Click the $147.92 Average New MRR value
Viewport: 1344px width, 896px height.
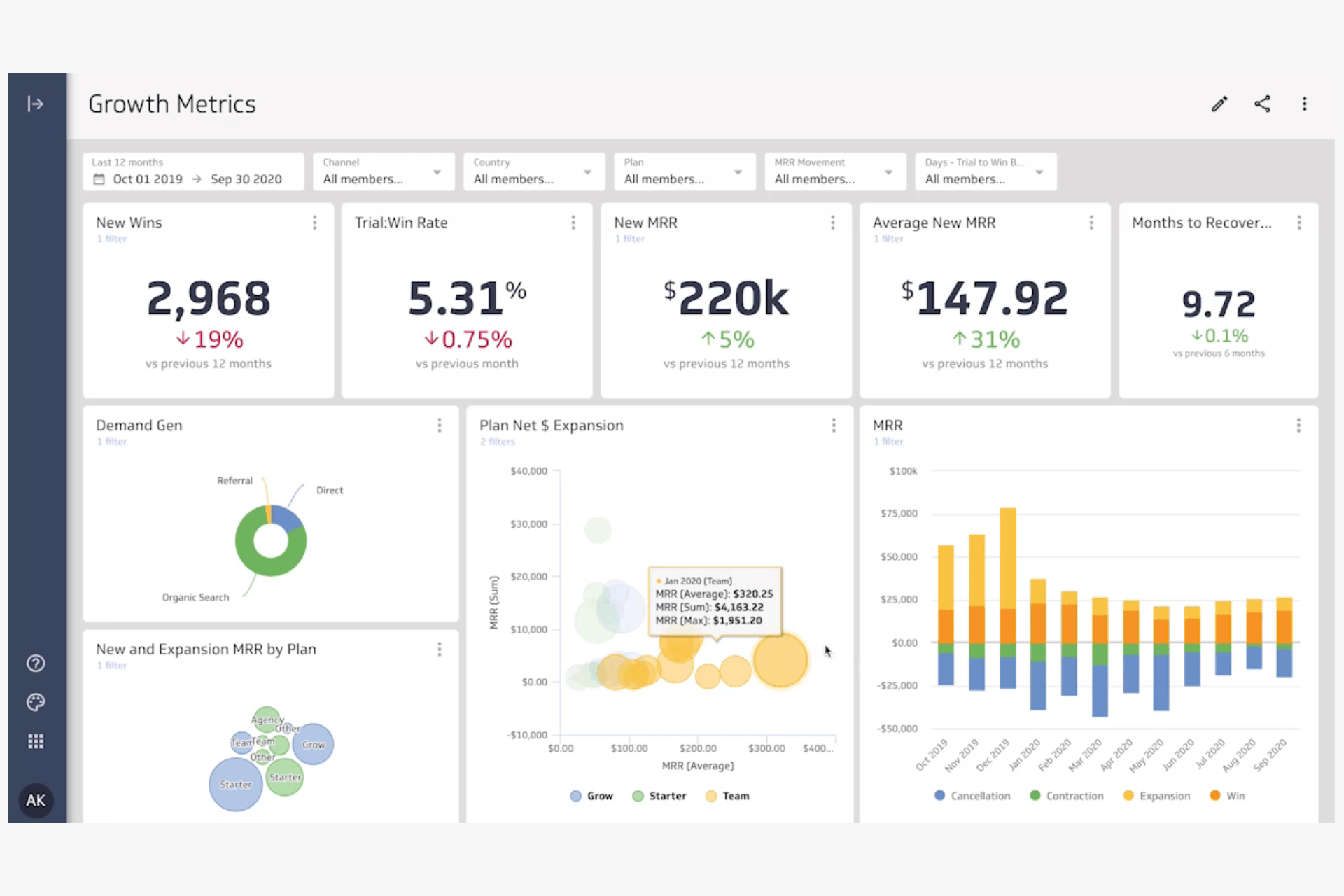point(985,298)
